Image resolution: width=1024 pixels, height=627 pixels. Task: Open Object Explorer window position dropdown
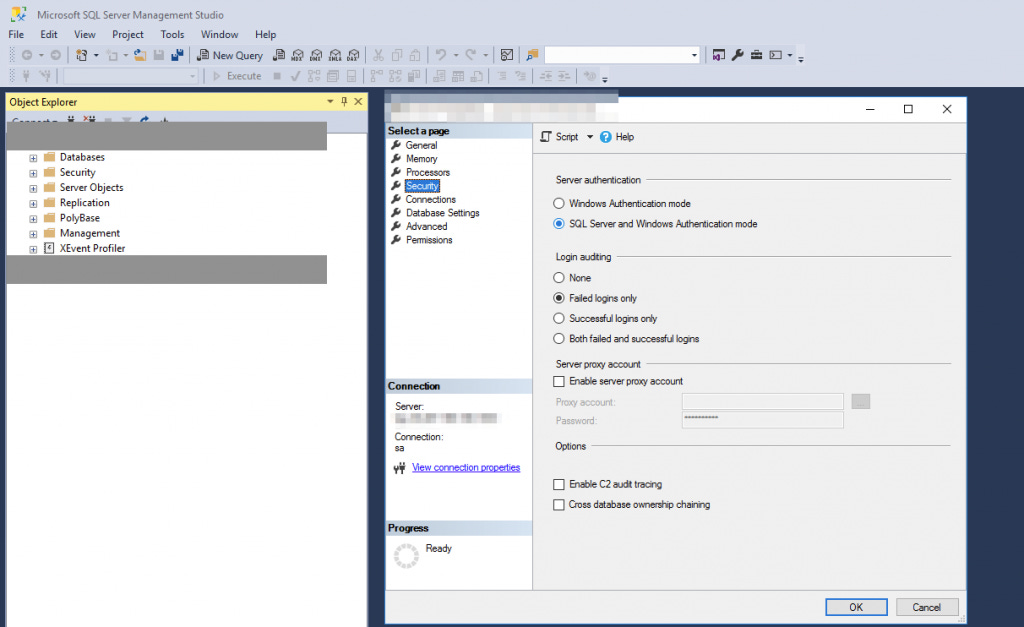330,102
